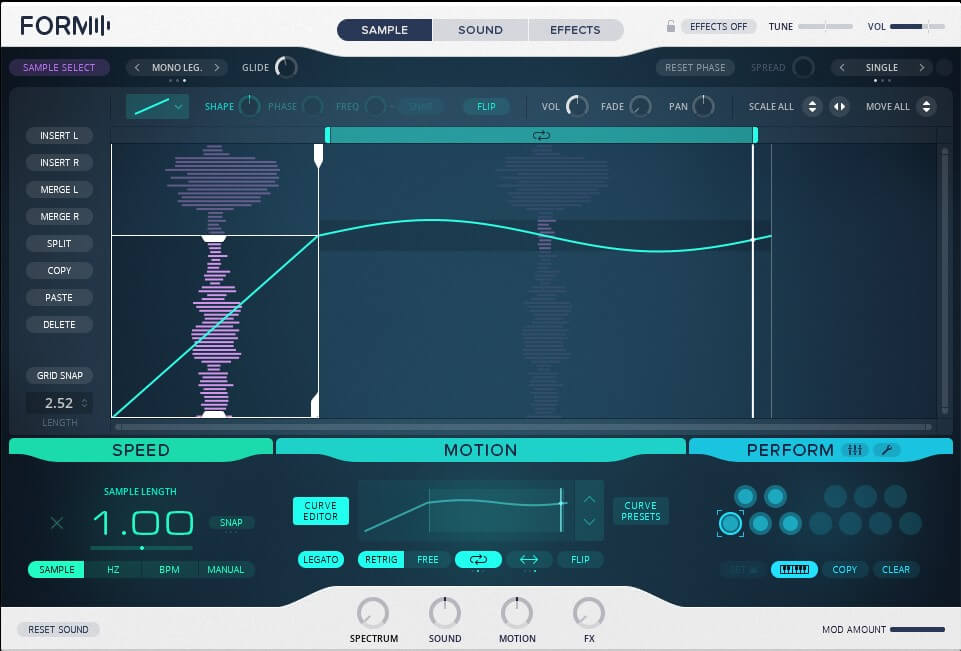Click the loop mode icon in Motion
Image resolution: width=961 pixels, height=651 pixels.
click(478, 560)
